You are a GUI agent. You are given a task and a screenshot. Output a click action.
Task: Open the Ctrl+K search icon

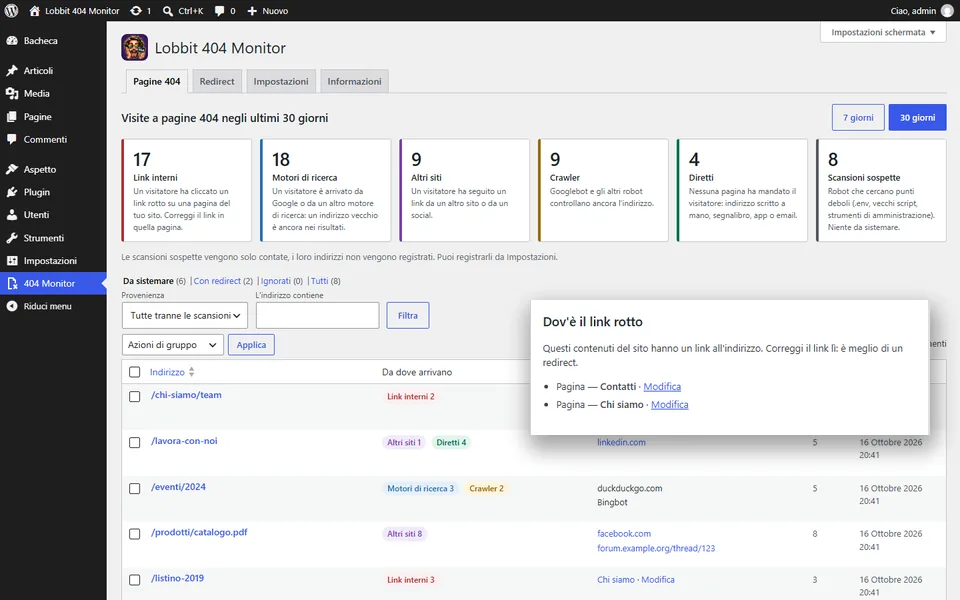coord(168,11)
